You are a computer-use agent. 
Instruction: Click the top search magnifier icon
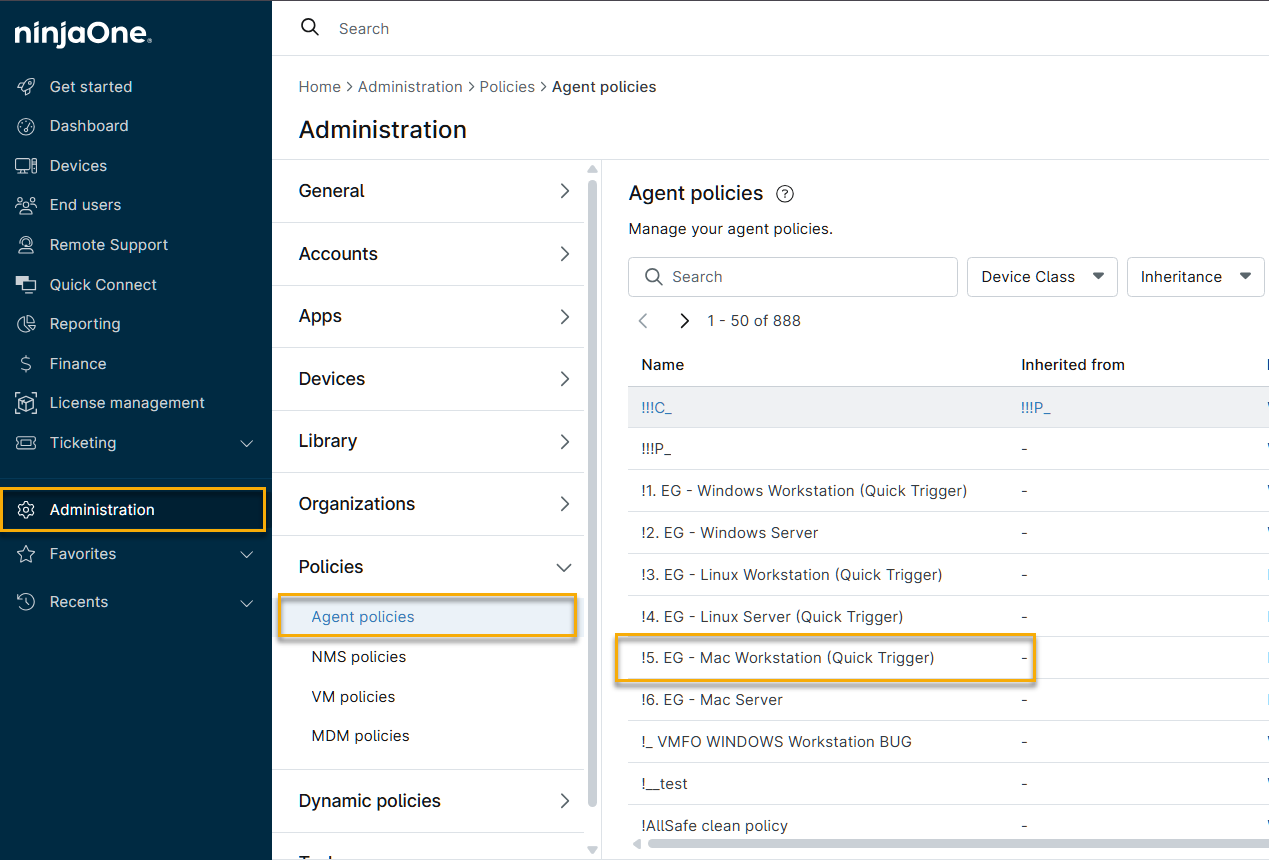coord(310,28)
